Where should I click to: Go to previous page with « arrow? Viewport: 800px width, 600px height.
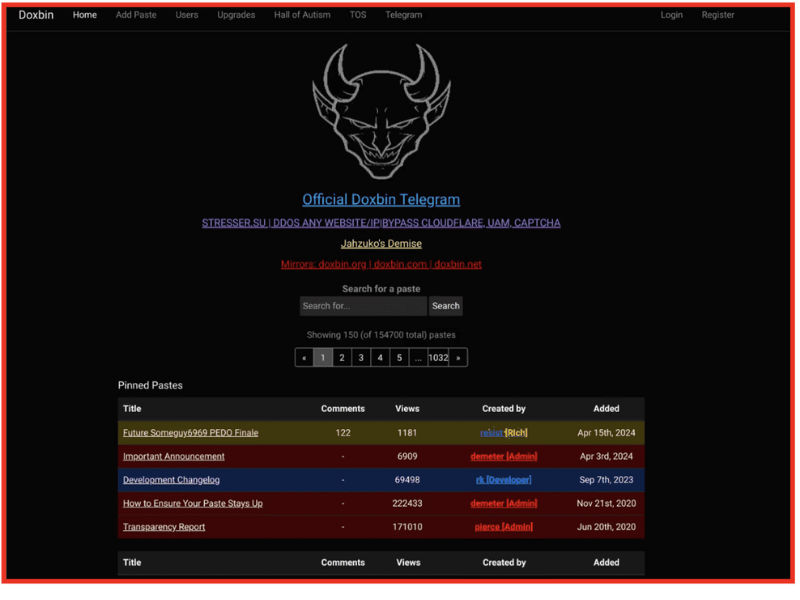pyautogui.click(x=304, y=358)
